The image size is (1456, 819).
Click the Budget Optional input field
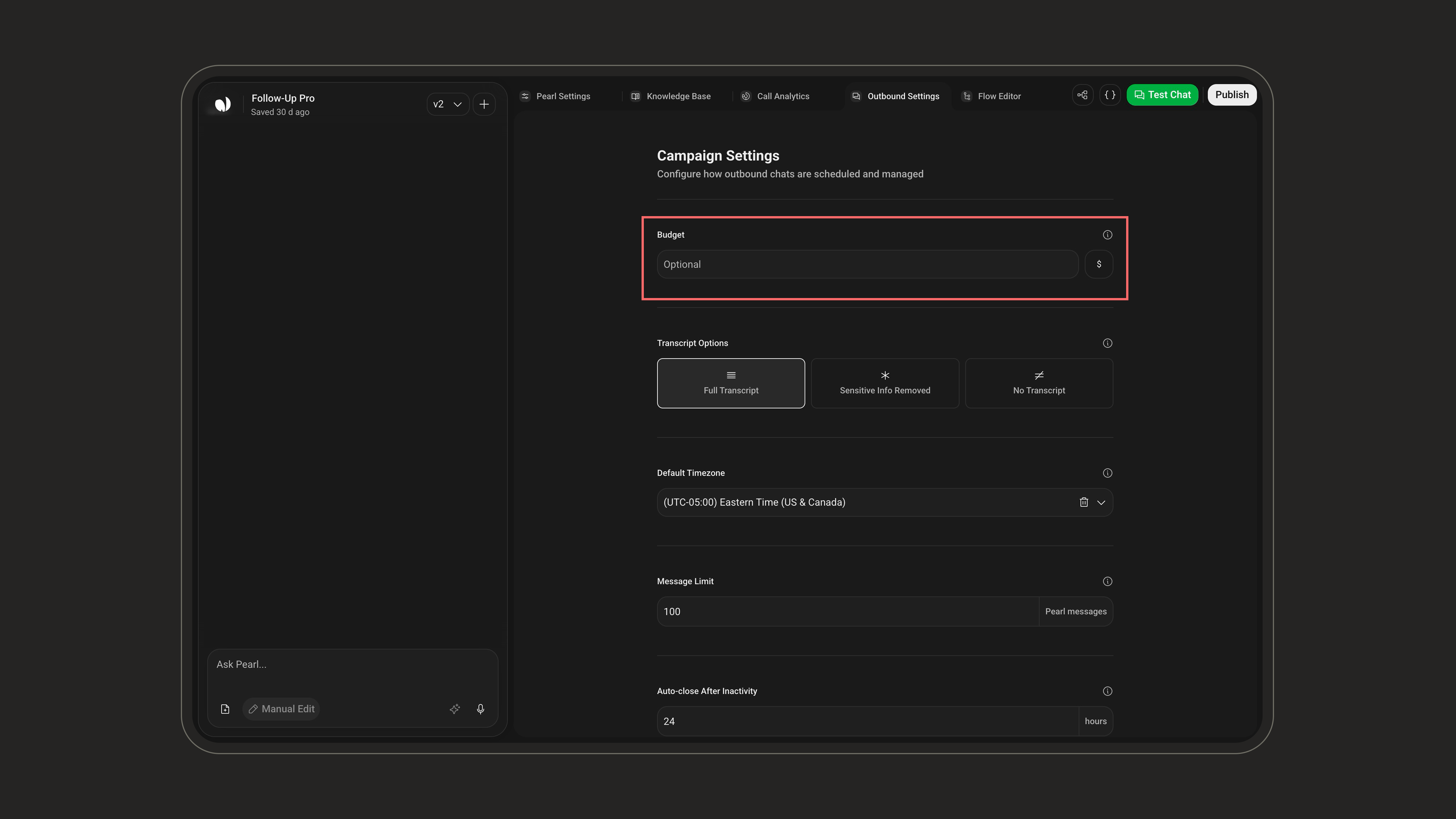tap(868, 264)
